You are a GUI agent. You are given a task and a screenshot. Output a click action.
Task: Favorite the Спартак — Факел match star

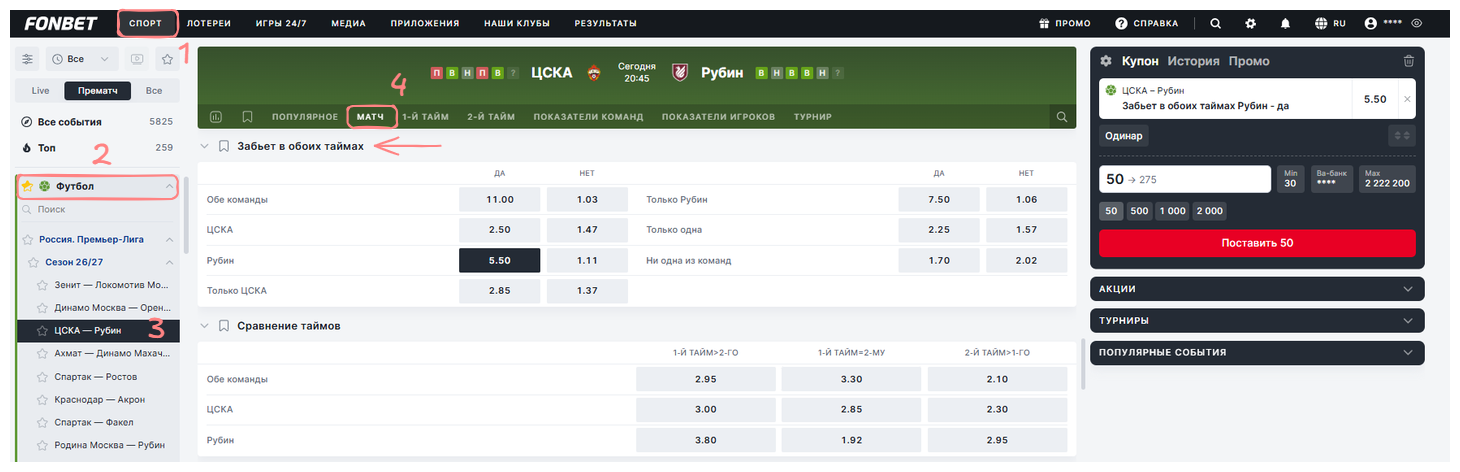[42, 422]
